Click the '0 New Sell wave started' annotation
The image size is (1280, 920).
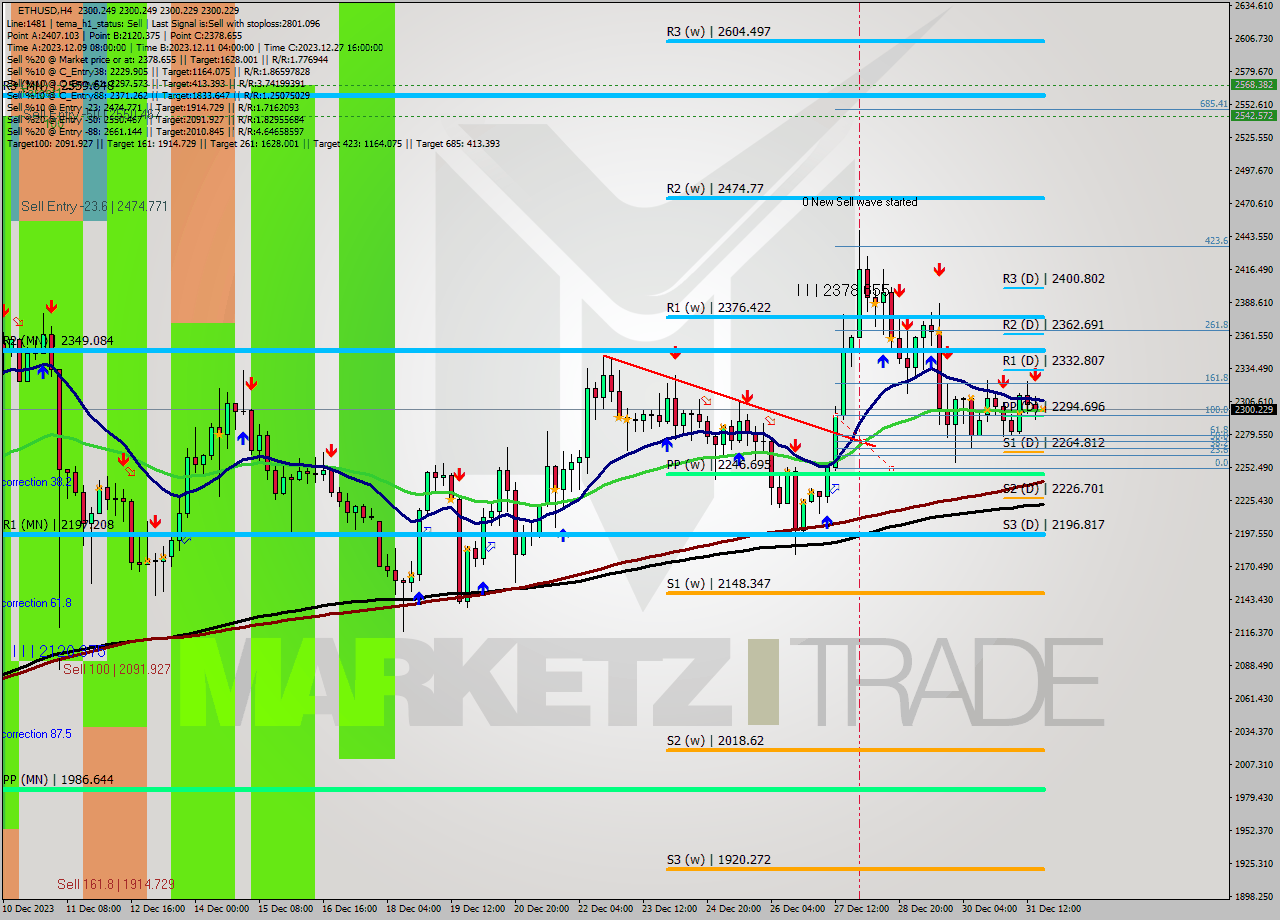point(860,202)
